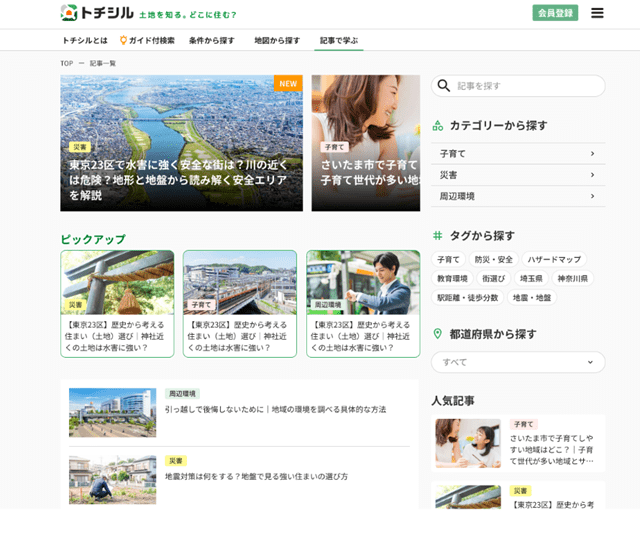
Task: Go to the 条件から探す nav tab
Action: [212, 41]
